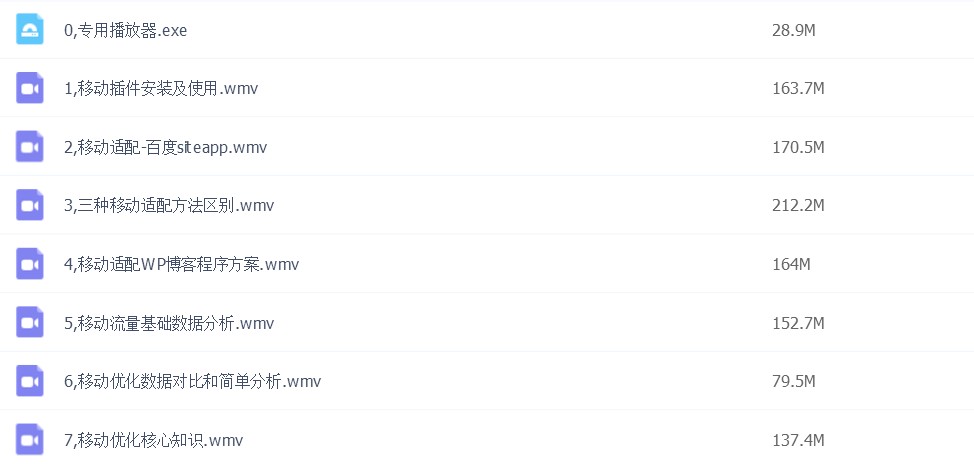The image size is (974, 467).
Task: Click the blue icon of 专用播放器.exe
Action: coord(30,30)
